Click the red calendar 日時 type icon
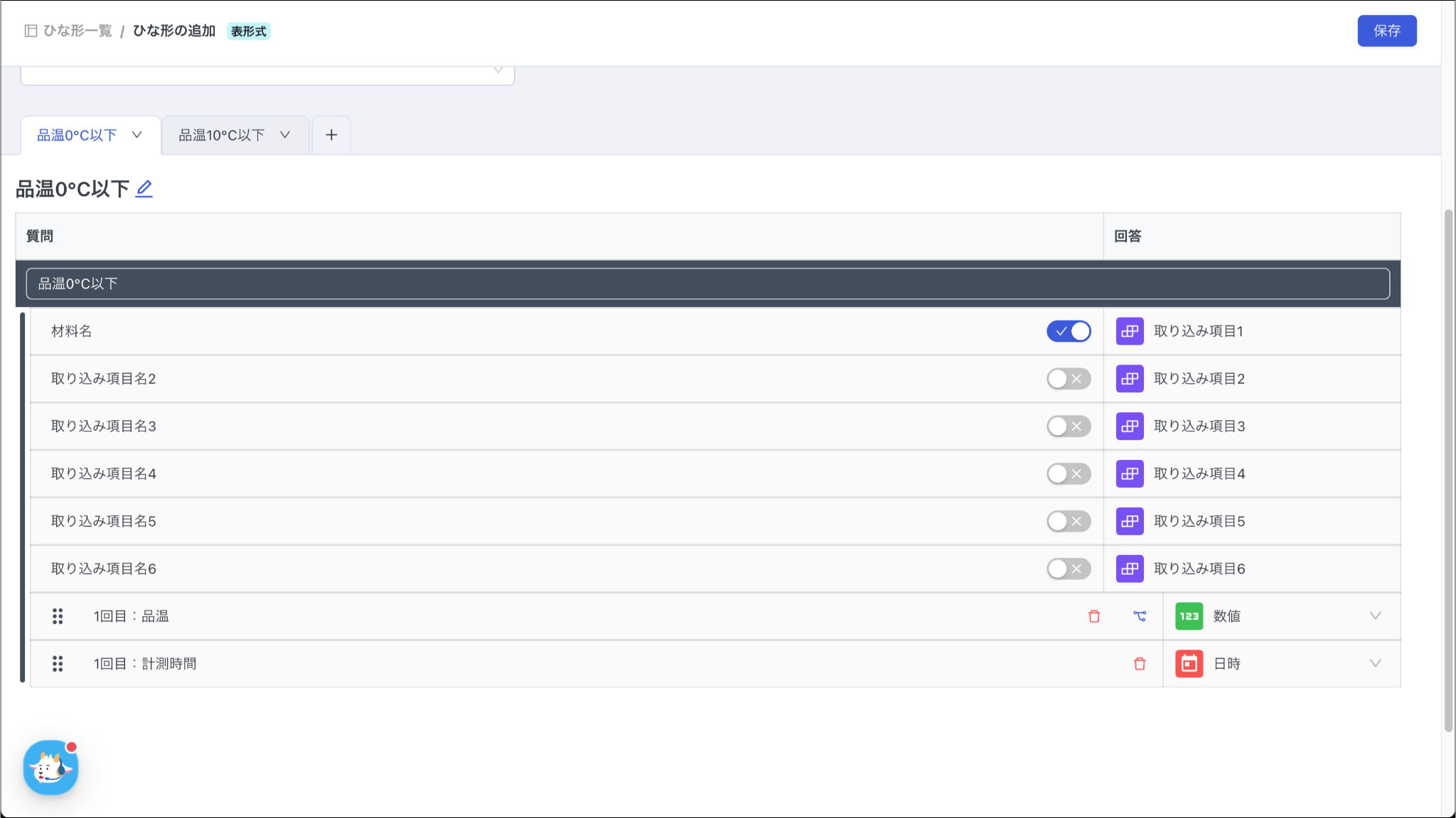The image size is (1456, 818). click(1189, 664)
